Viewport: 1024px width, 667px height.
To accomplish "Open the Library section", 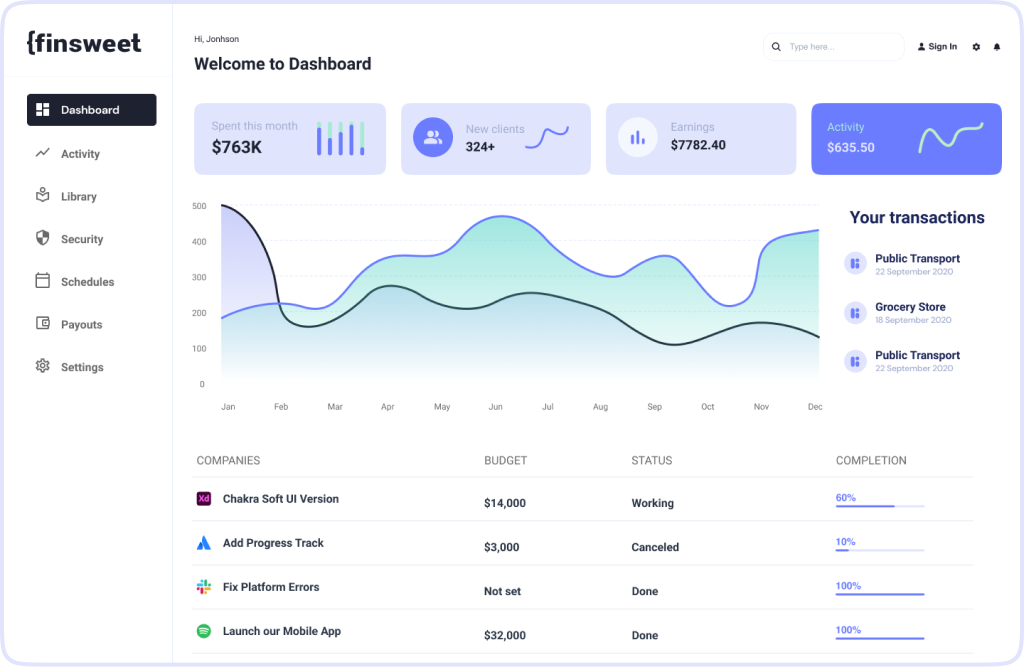I will 42,196.
